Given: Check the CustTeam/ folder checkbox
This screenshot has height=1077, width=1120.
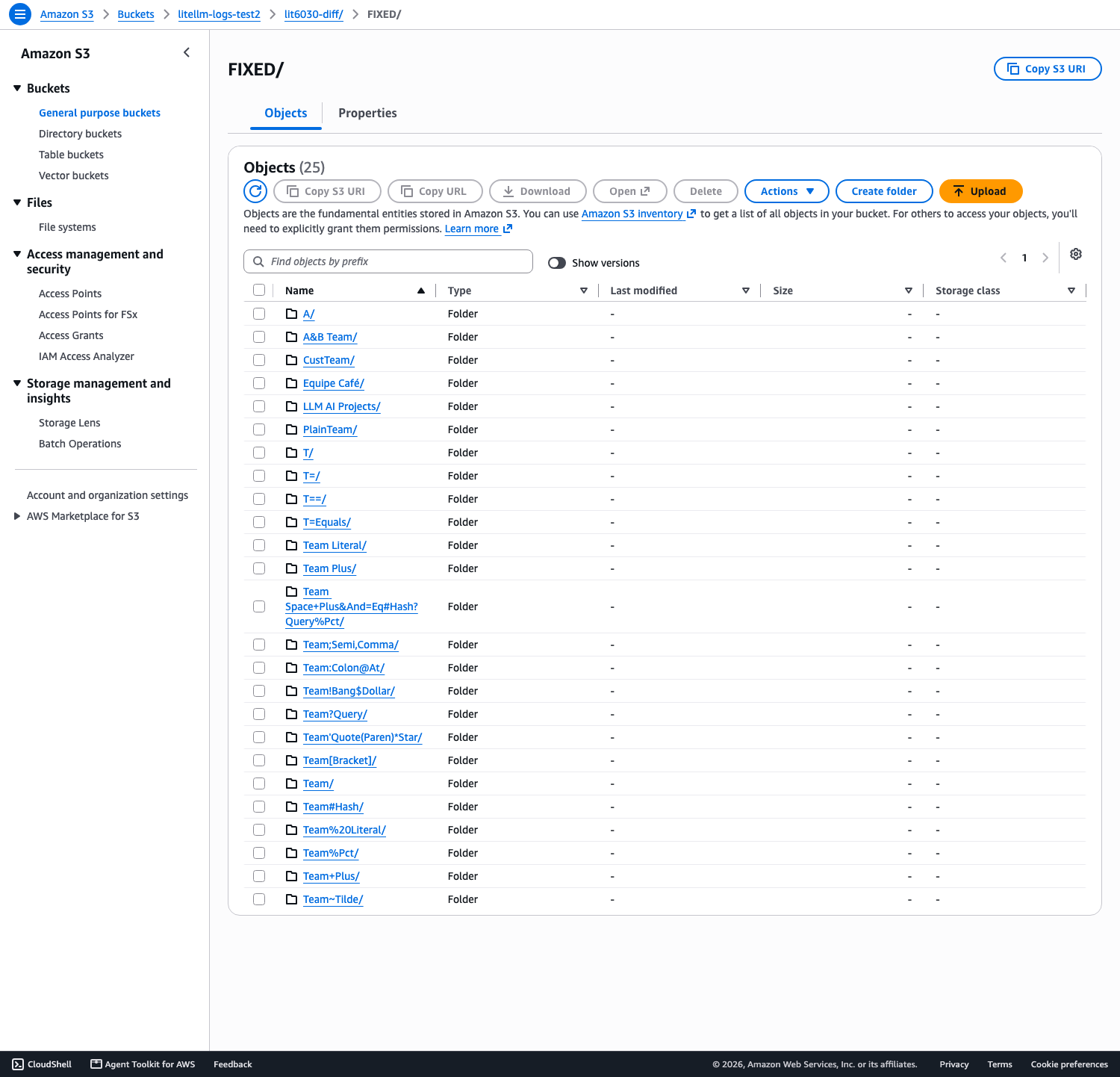Looking at the screenshot, I should 259,360.
